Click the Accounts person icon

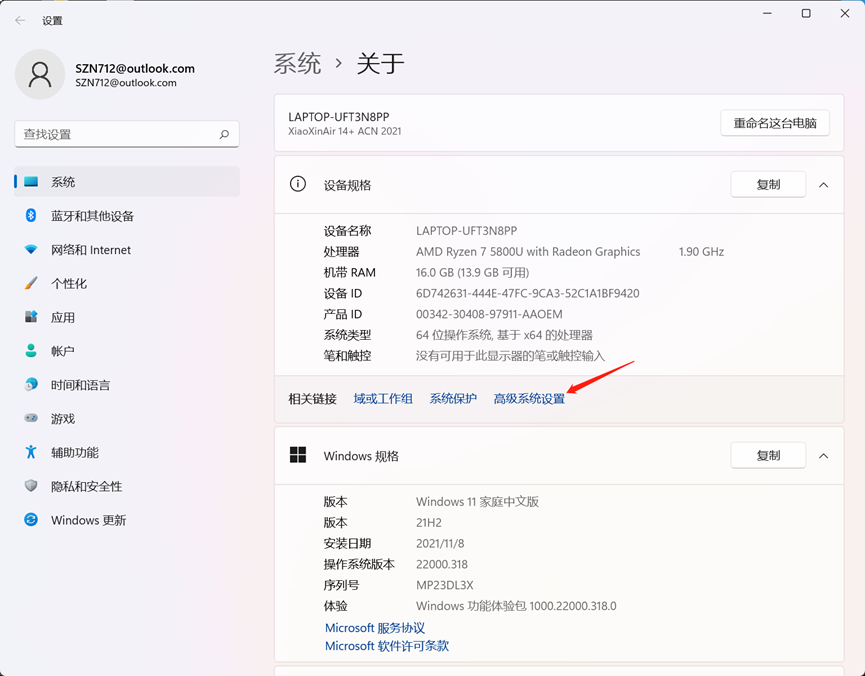31,350
